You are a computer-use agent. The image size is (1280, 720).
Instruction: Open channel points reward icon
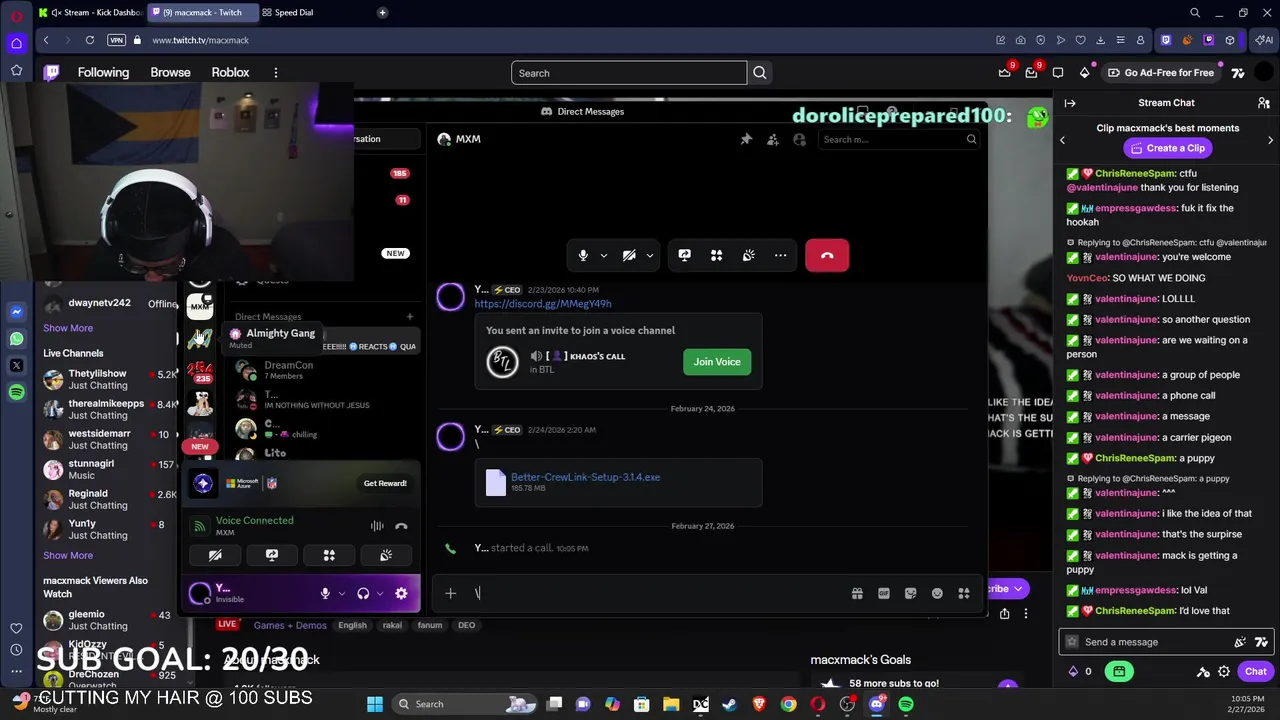(x=1119, y=671)
